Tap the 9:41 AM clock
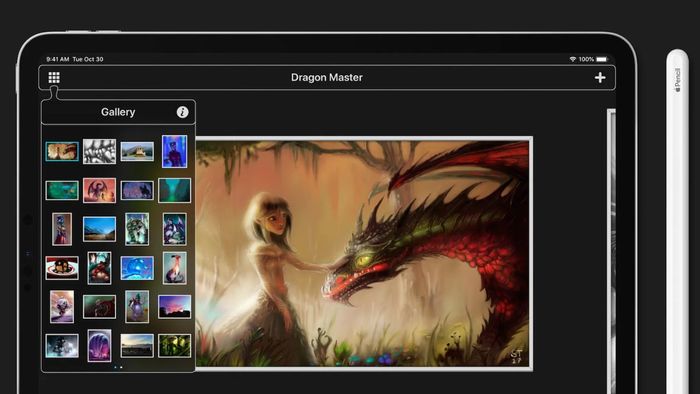The height and width of the screenshot is (394, 700). [58, 59]
